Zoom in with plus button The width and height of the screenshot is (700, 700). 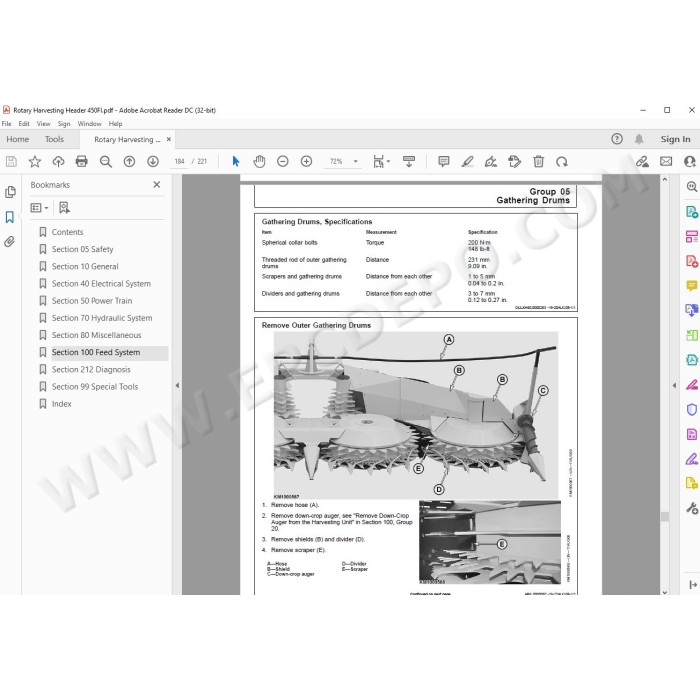pos(306,162)
